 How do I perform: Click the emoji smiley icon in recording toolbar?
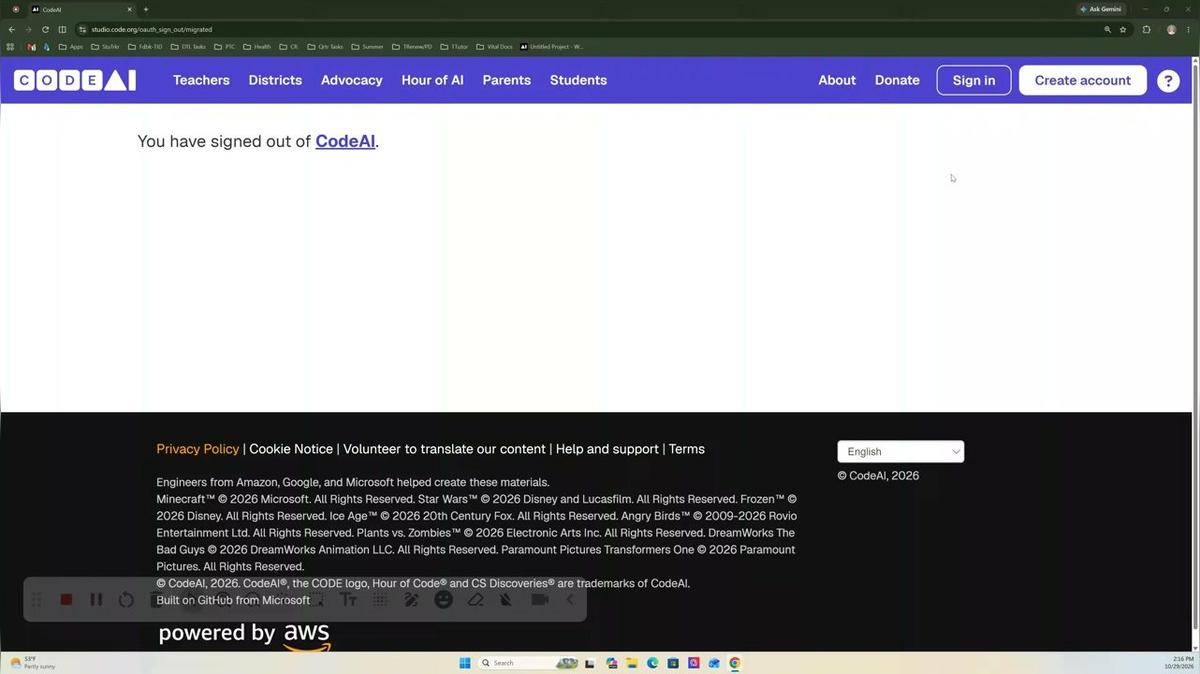[x=444, y=599]
